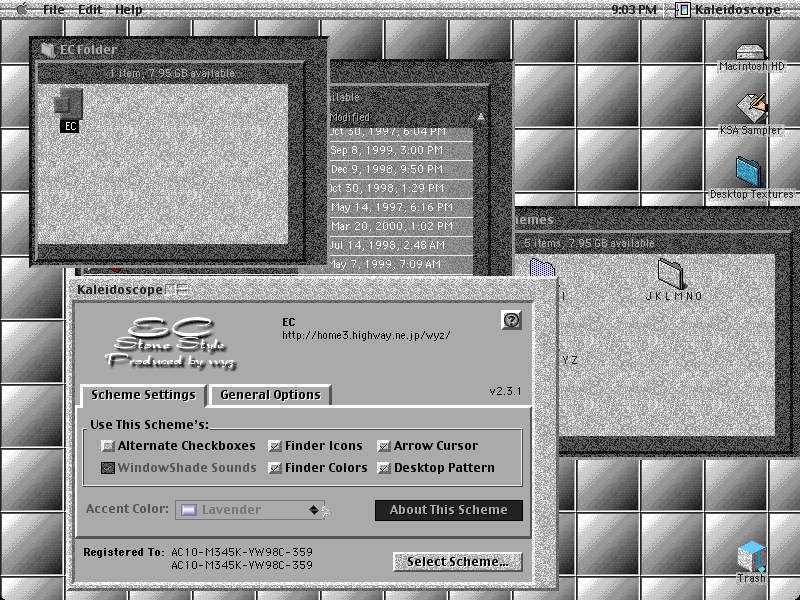Open the Kaleidoscope help question mark icon
The image size is (800, 600).
tap(511, 320)
